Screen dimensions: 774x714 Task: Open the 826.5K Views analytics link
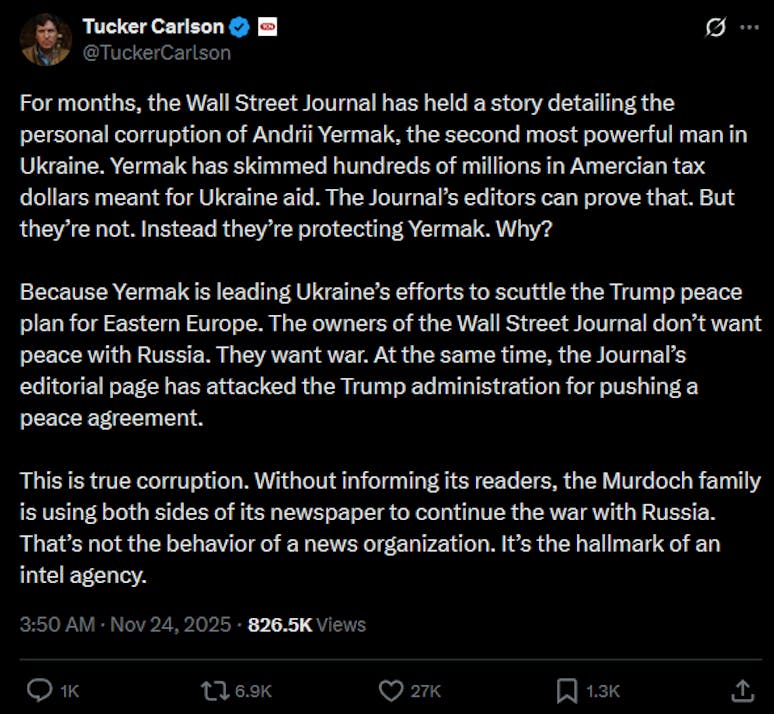pos(306,625)
